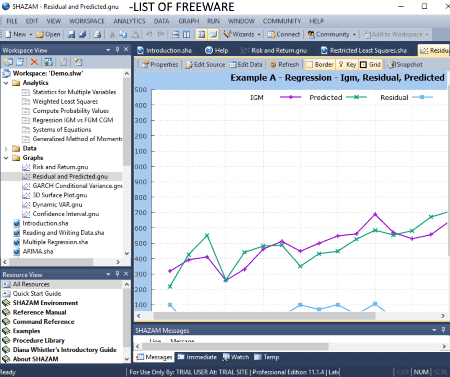Switch to Introduction.sha tab
The height and width of the screenshot is (377, 450).
click(165, 50)
